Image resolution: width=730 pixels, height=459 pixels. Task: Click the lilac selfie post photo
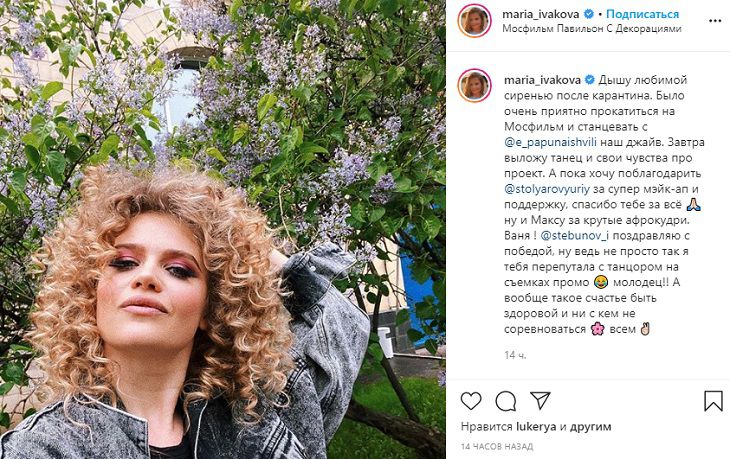tap(223, 230)
